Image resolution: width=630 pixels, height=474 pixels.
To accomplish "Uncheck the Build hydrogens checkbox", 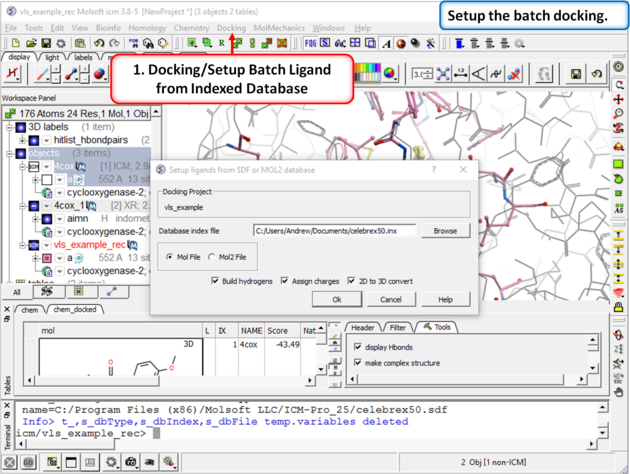I will pyautogui.click(x=215, y=281).
